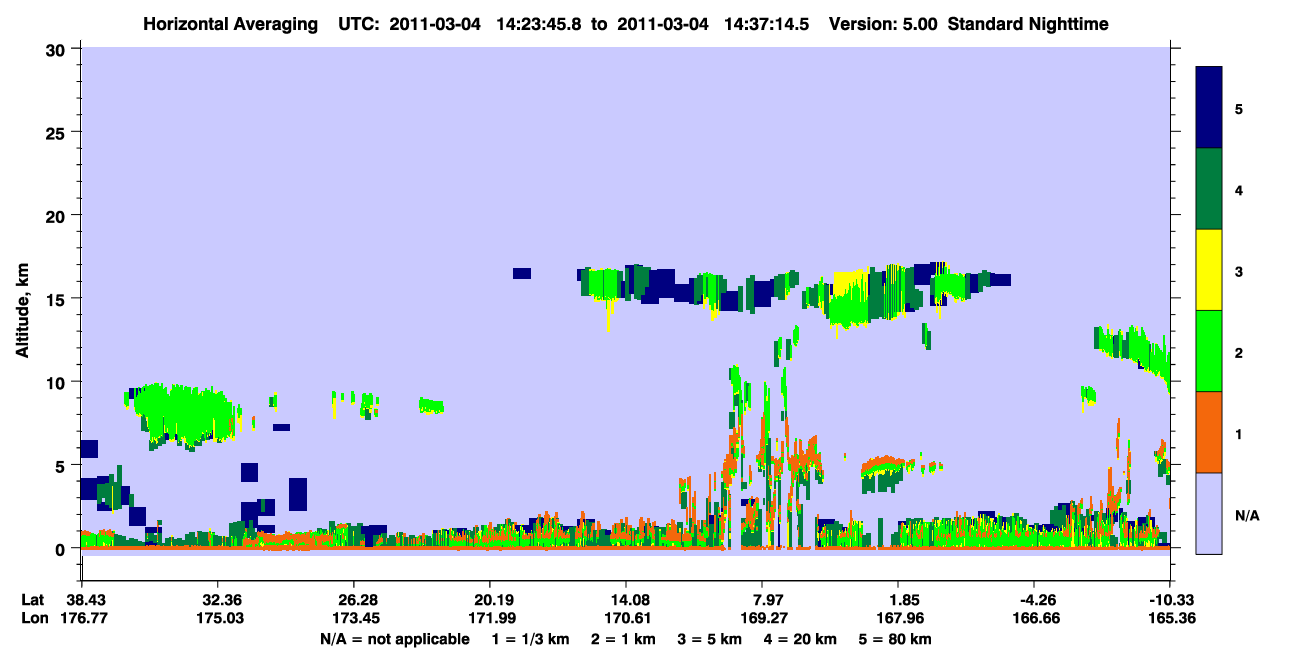Click the yellow level 3 color swatch

1209,270
